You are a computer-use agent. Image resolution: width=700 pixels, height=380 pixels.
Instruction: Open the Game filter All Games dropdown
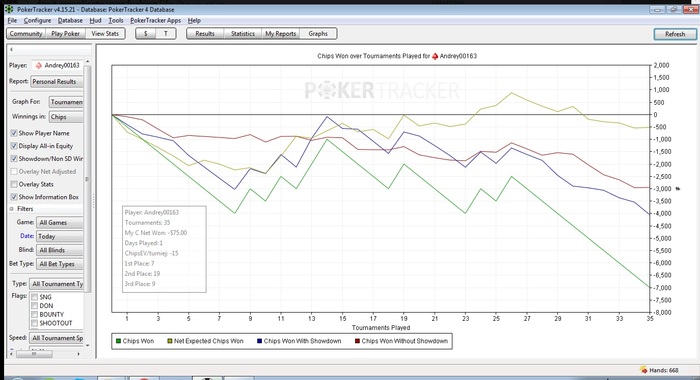click(60, 222)
